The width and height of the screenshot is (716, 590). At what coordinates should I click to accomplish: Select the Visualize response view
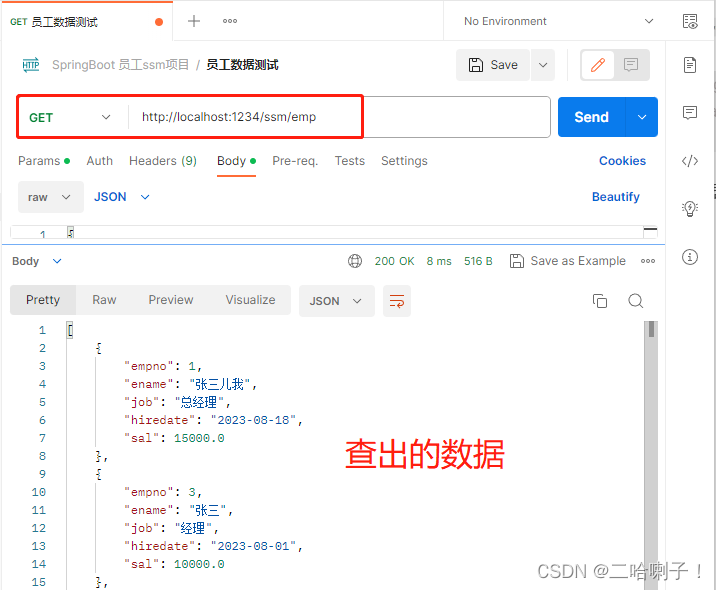pyautogui.click(x=250, y=300)
